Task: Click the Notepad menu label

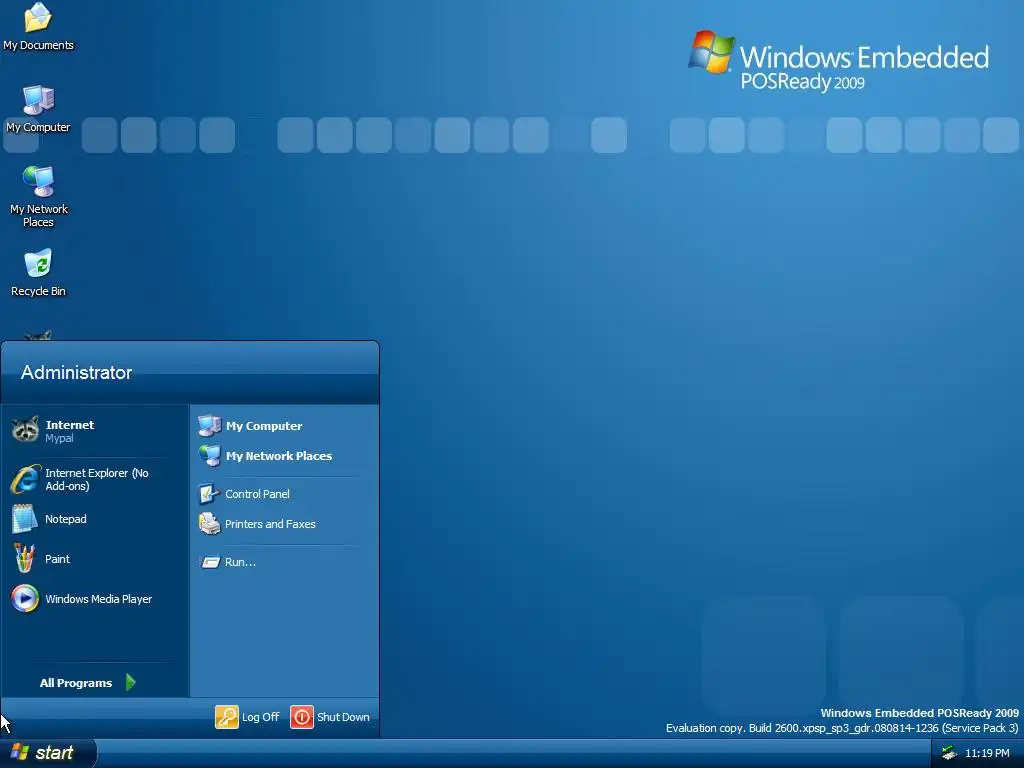Action: tap(66, 519)
